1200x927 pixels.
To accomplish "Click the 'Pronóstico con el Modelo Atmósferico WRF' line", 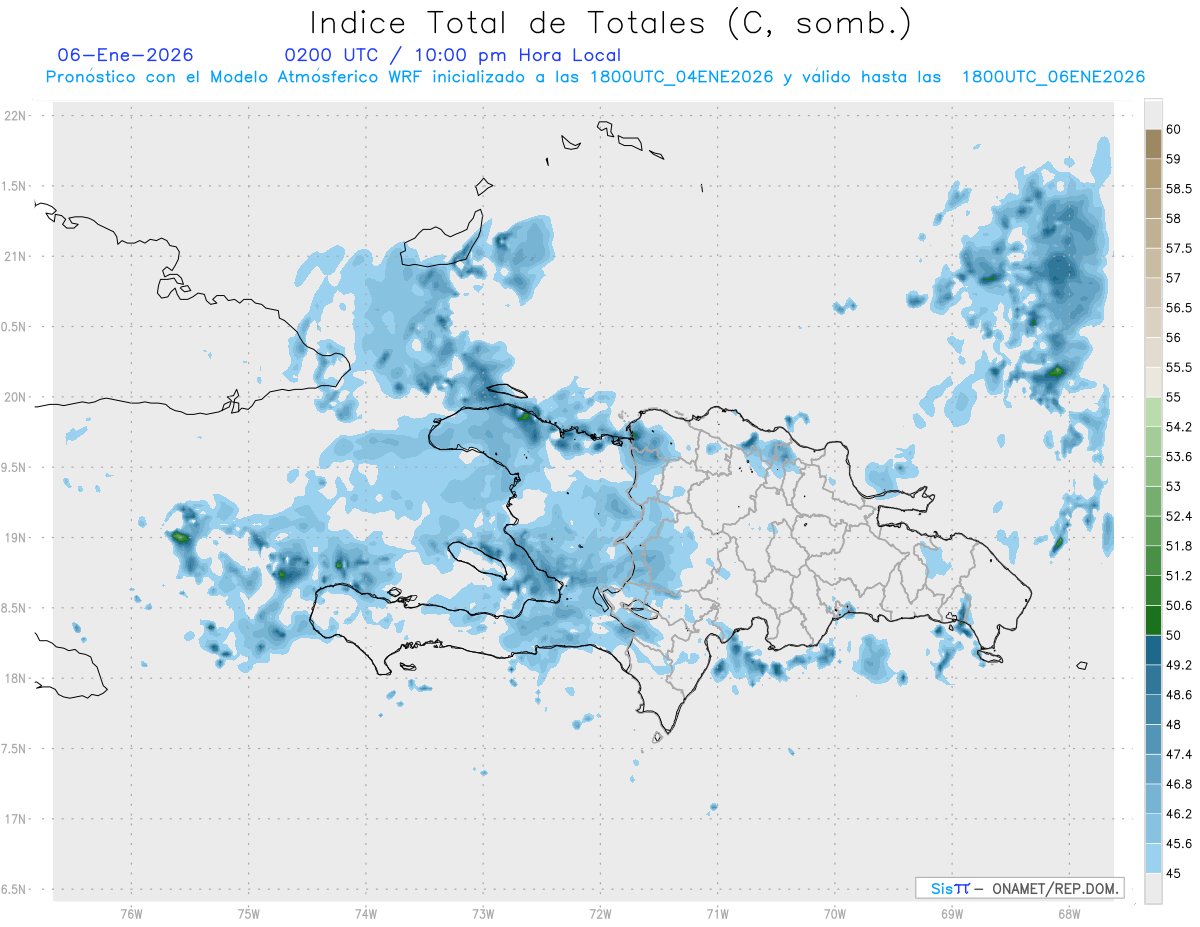I will coord(595,77).
